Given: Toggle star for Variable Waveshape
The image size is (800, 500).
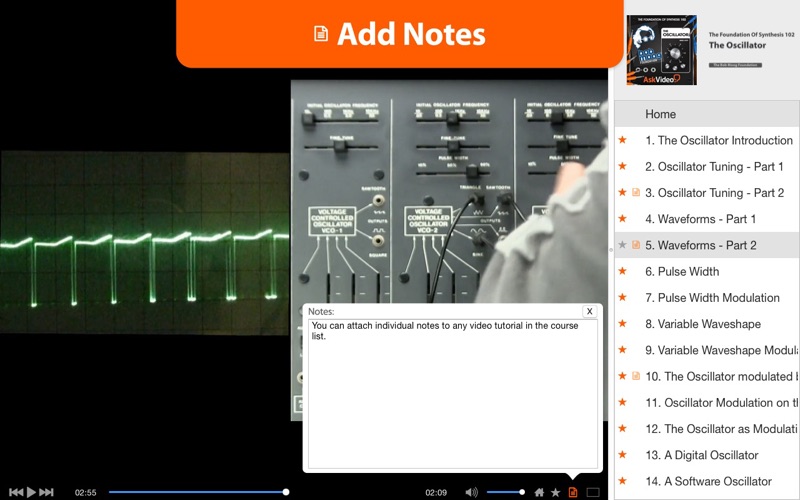Looking at the screenshot, I should 622,323.
